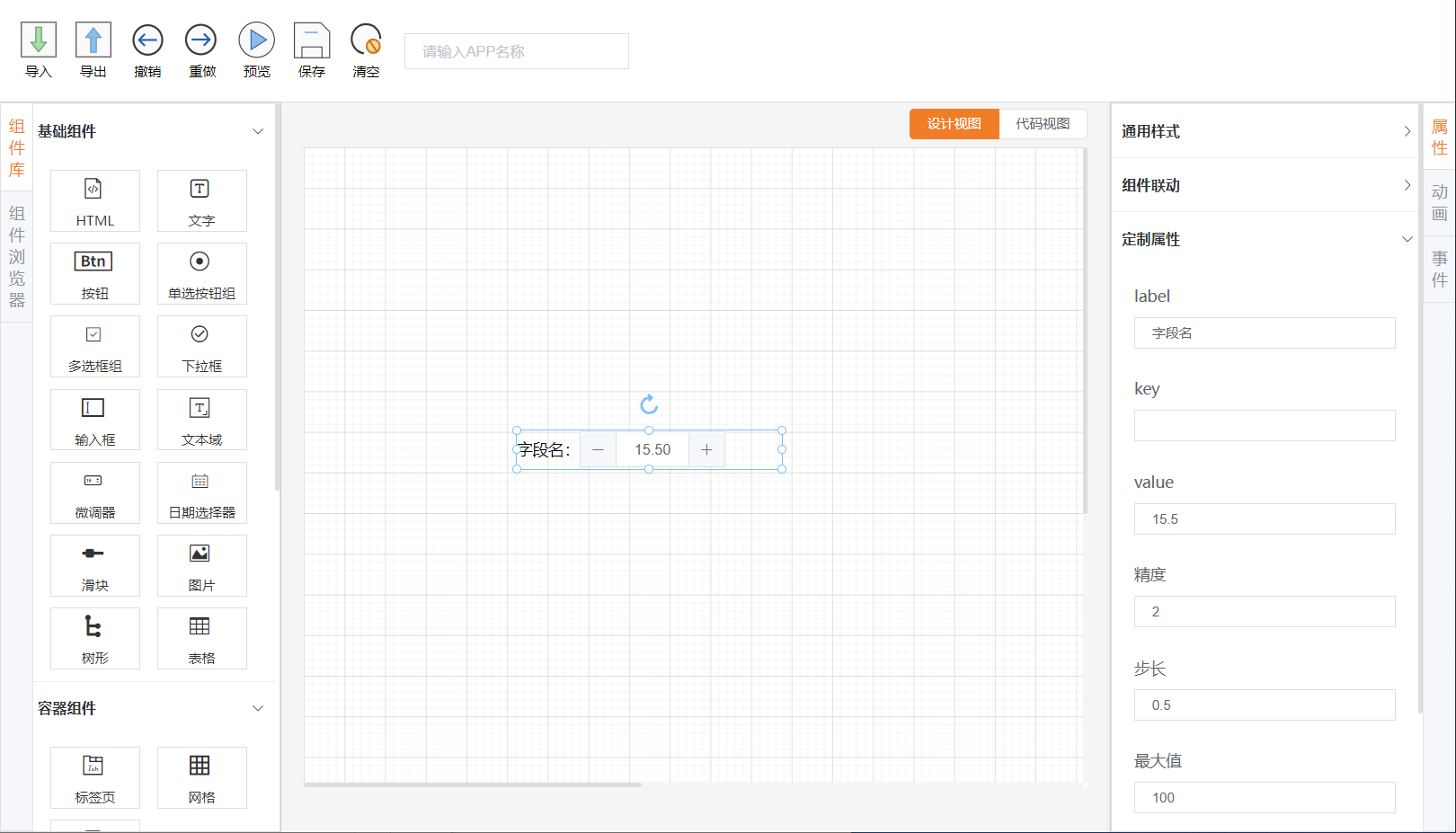Viewport: 1456px width, 833px height.
Task: Clear canvas with 清空 icon
Action: (x=366, y=40)
